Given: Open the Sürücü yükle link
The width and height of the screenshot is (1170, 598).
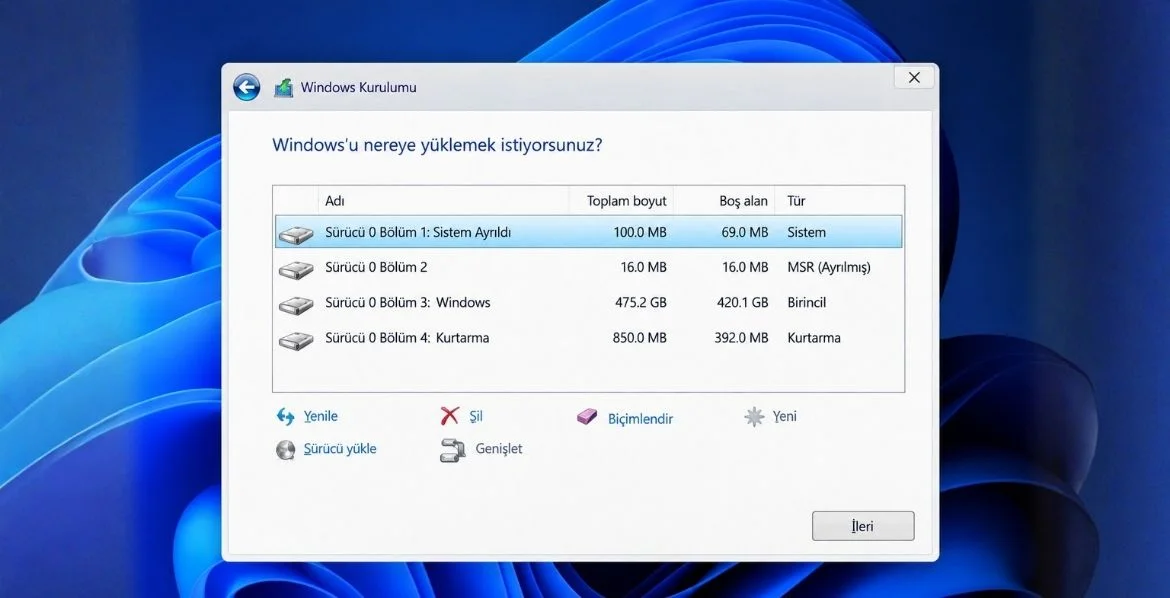Looking at the screenshot, I should click(x=340, y=449).
